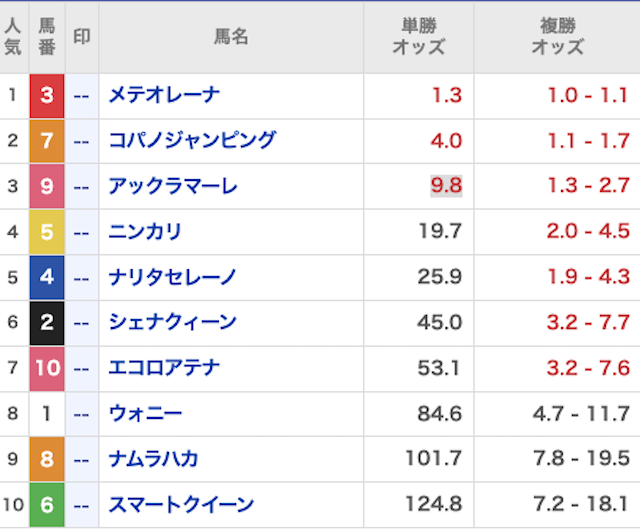Click the highlighted 9.8 win odds value
This screenshot has height=531, width=640.
pos(446,186)
